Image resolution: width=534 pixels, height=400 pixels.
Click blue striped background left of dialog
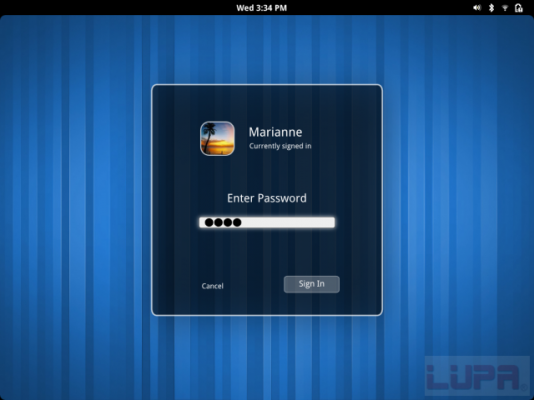75,204
